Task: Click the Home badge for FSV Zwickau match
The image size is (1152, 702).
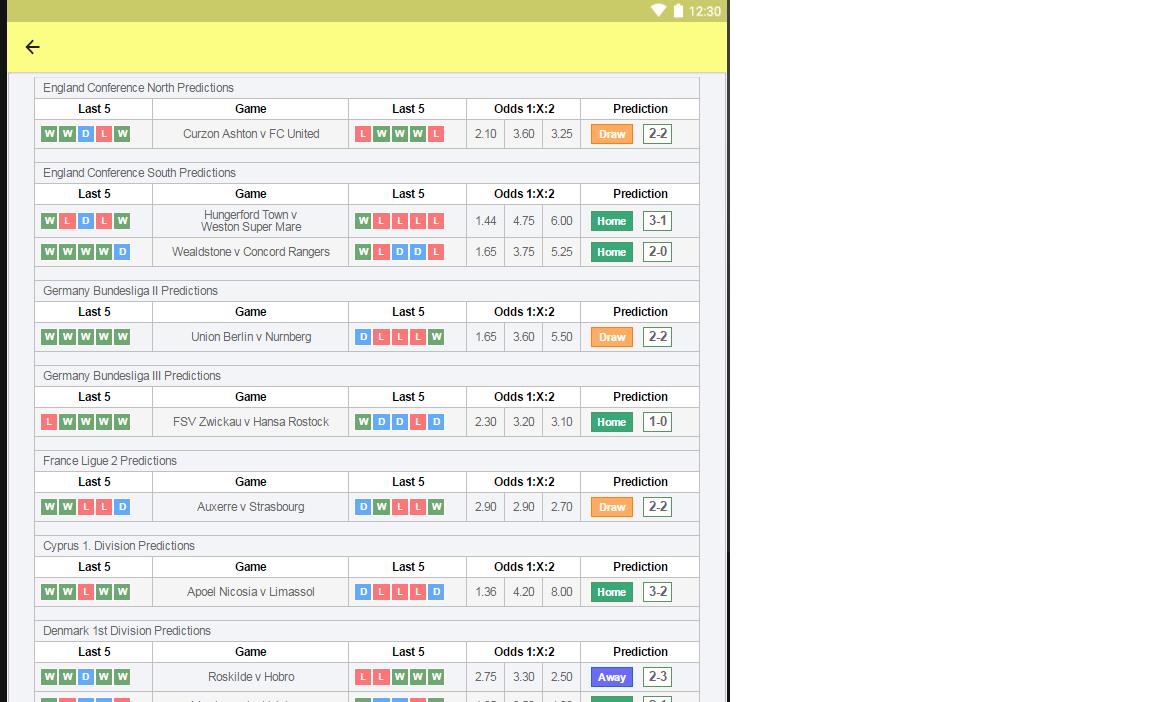Action: 610,422
